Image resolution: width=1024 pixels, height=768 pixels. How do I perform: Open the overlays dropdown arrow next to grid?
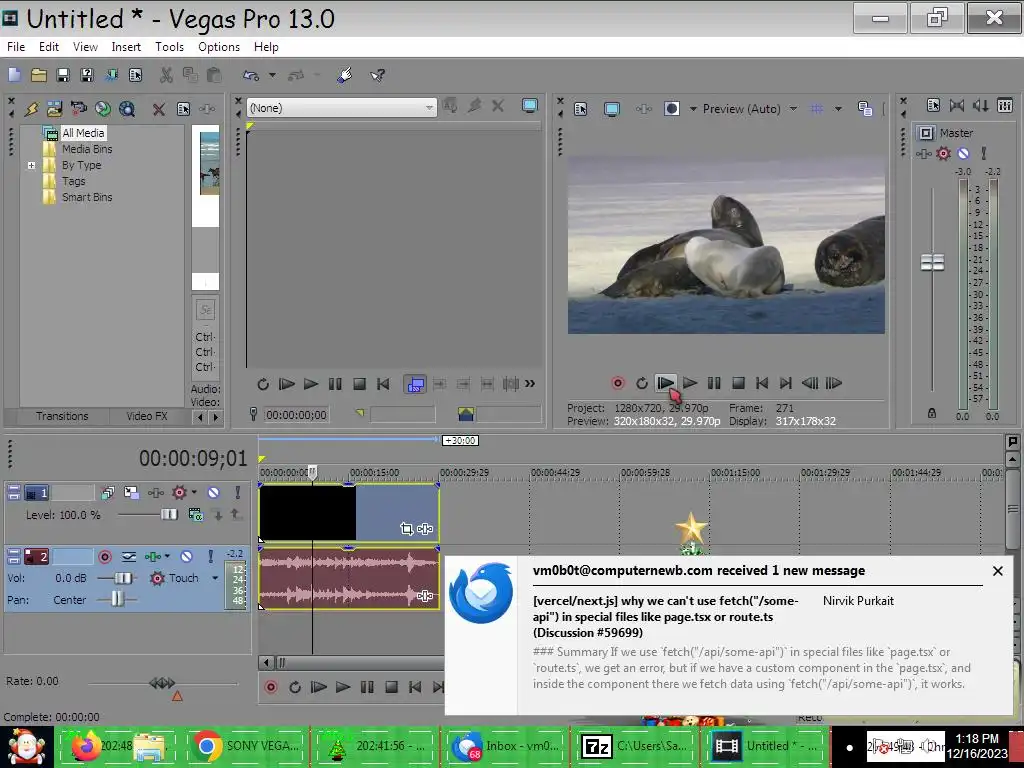[x=838, y=109]
